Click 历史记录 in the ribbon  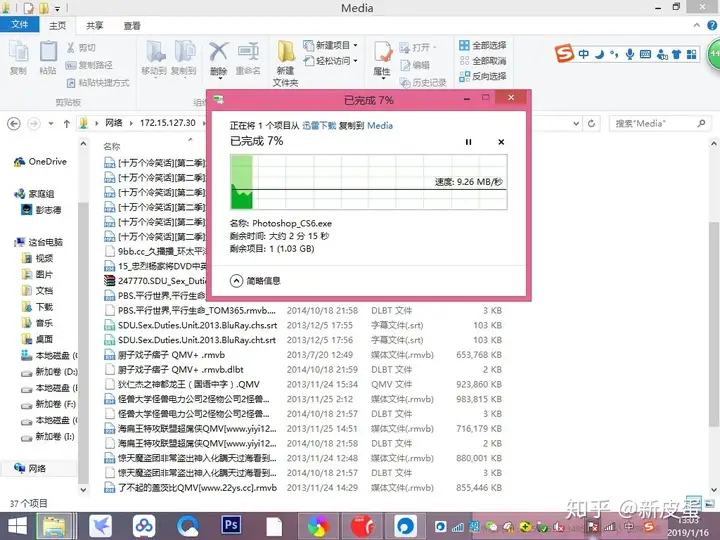point(423,83)
